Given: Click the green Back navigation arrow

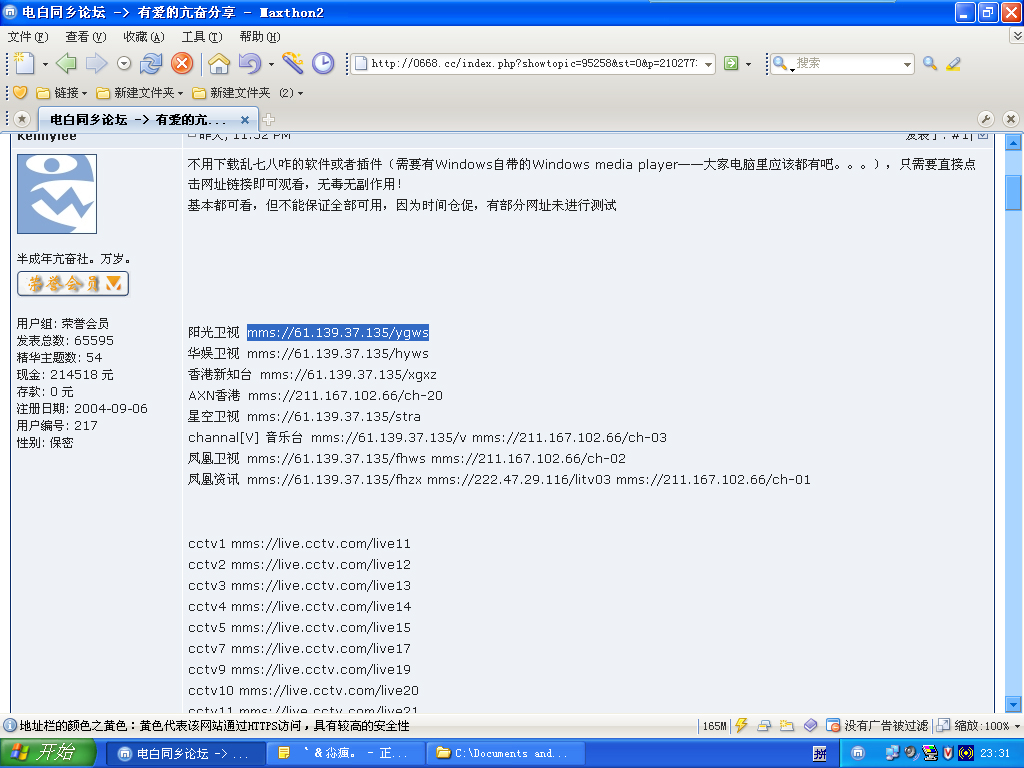Looking at the screenshot, I should [x=66, y=64].
